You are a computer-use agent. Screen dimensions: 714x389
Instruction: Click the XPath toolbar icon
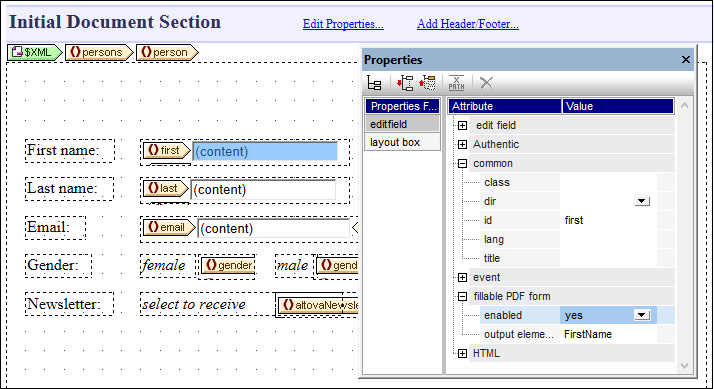456,83
